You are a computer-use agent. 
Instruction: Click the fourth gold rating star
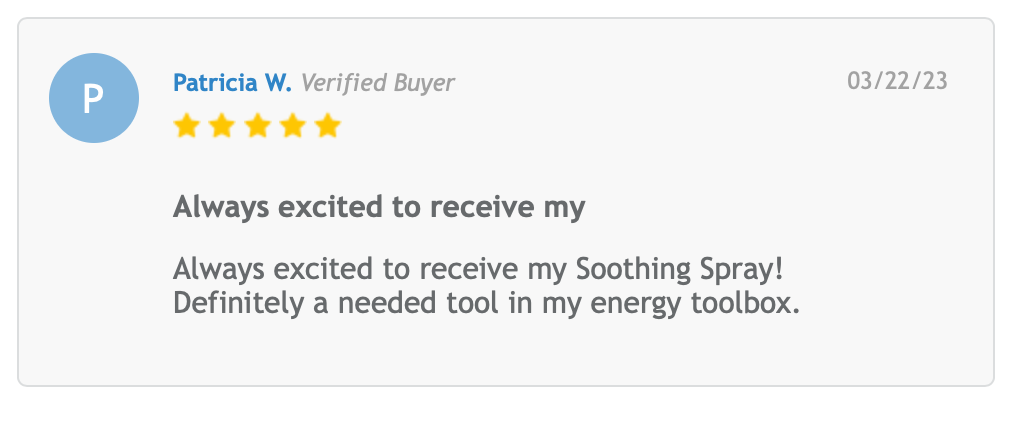pyautogui.click(x=292, y=127)
